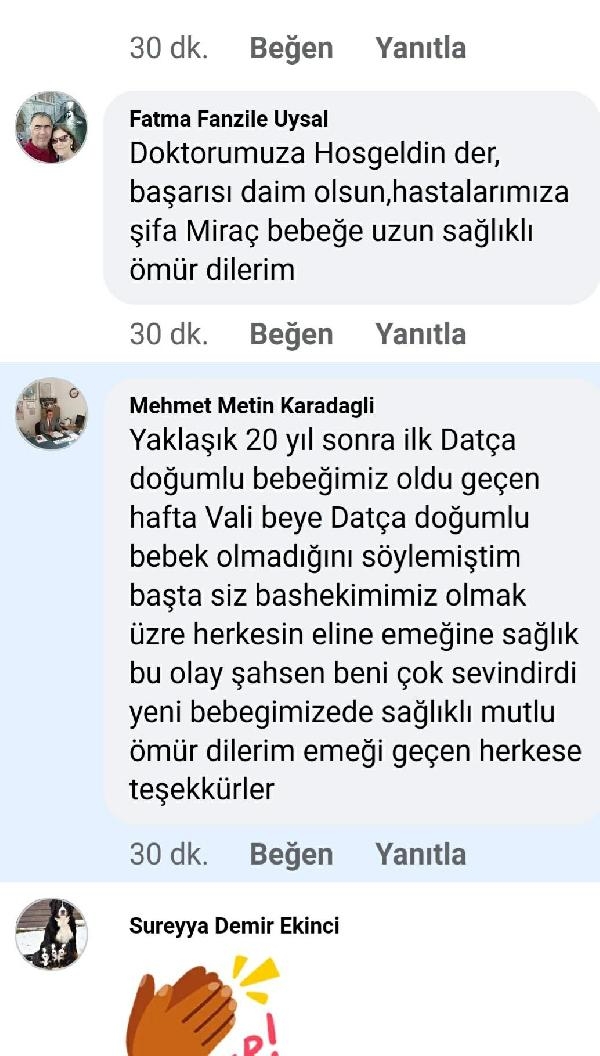Image resolution: width=600 pixels, height=1056 pixels.
Task: Click the Sureyya Demir Ekinci name link
Action: coord(234,926)
